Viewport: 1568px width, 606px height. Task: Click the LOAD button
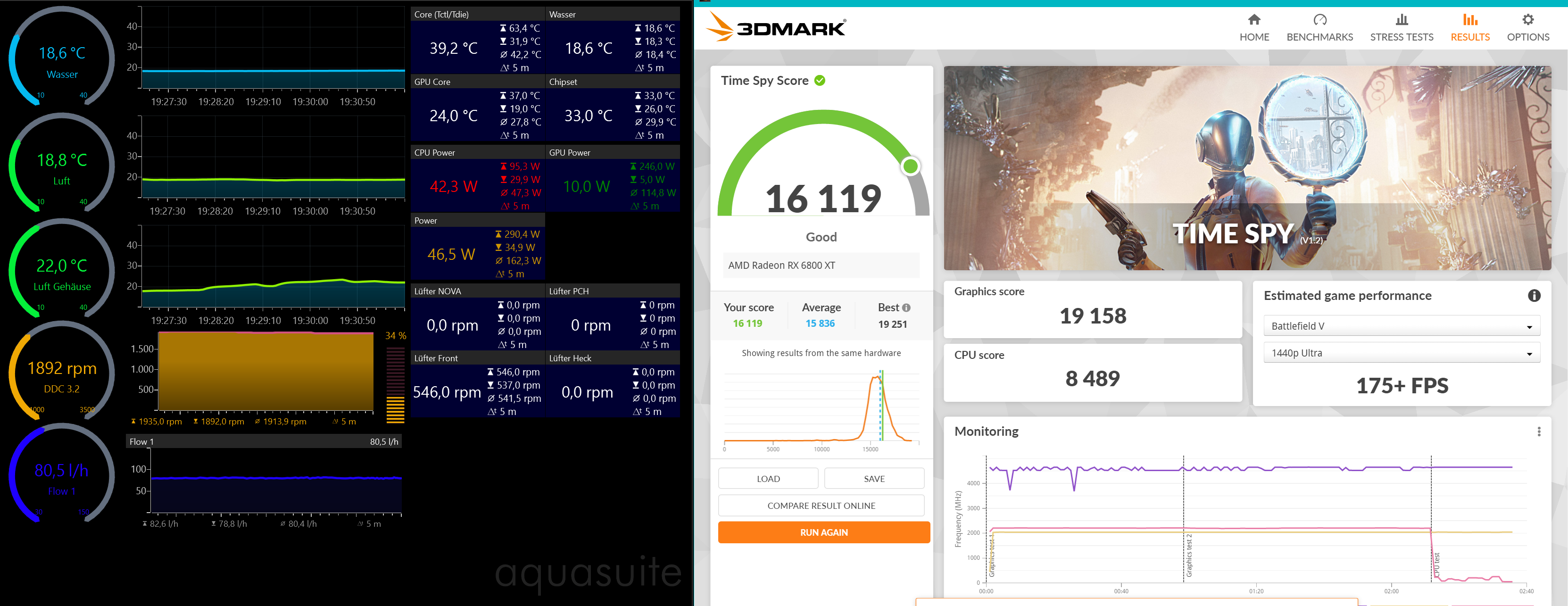point(768,479)
